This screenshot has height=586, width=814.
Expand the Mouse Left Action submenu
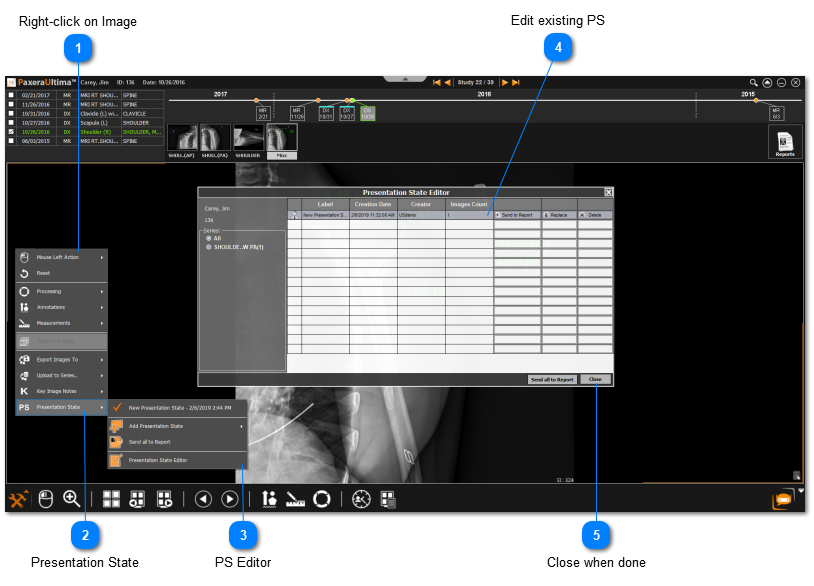[60, 257]
